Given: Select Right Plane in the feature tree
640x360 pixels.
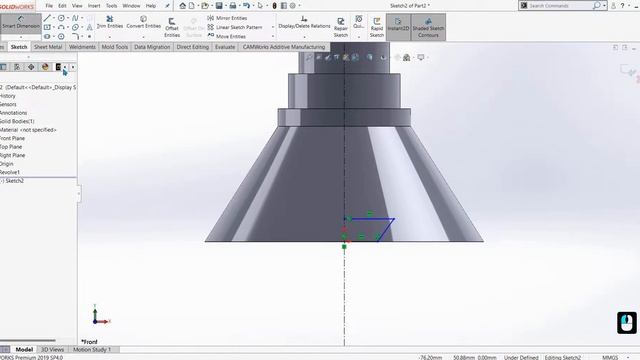Looking at the screenshot, I should click(13, 156).
